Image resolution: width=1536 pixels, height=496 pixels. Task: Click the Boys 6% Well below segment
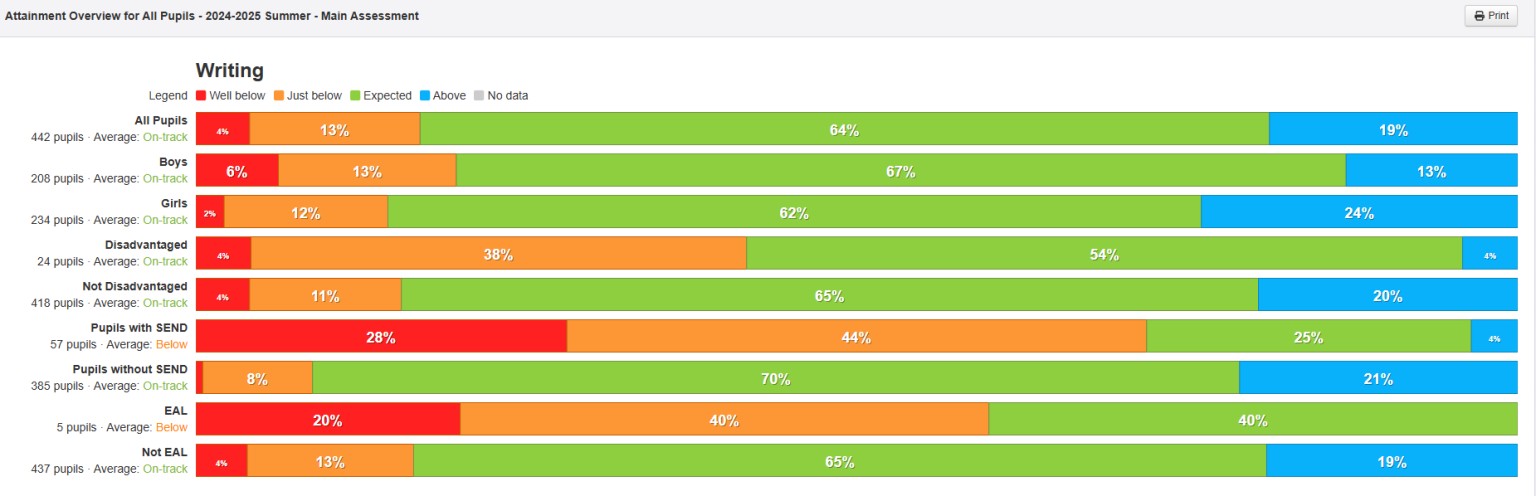237,171
